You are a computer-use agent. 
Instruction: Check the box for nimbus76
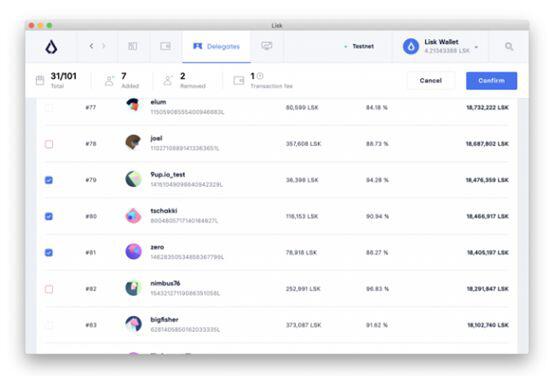click(x=49, y=289)
